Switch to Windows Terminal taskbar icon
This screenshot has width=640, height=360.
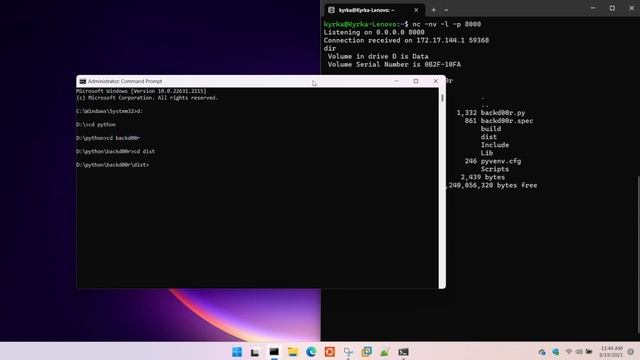tap(404, 352)
